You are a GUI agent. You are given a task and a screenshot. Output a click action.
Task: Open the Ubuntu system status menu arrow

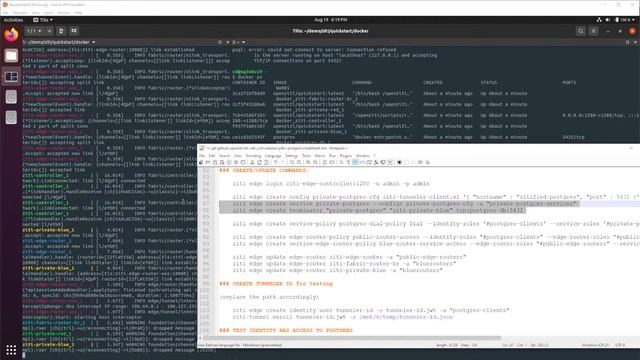pos(633,20)
